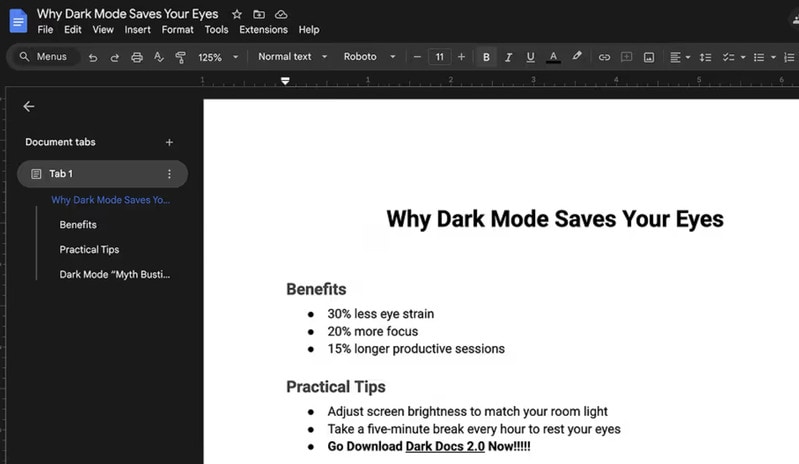Select the Paint format tool
Viewport: 799px width, 464px height.
pos(181,57)
